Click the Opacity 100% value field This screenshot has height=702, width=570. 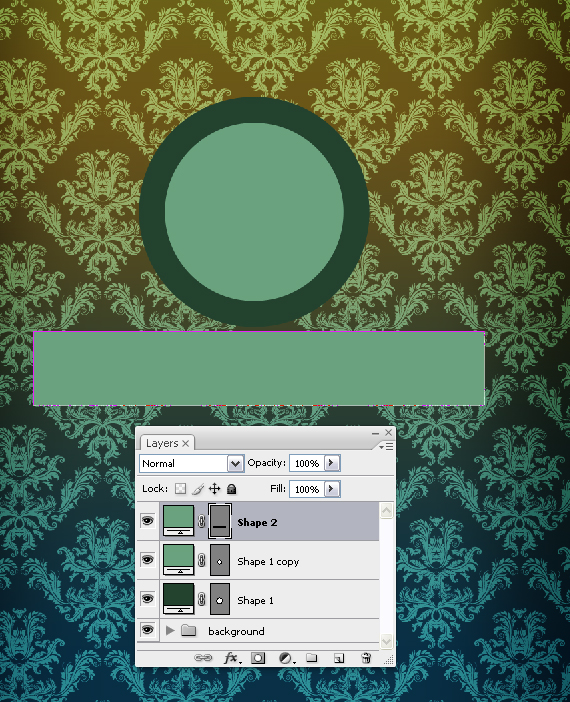pyautogui.click(x=307, y=463)
